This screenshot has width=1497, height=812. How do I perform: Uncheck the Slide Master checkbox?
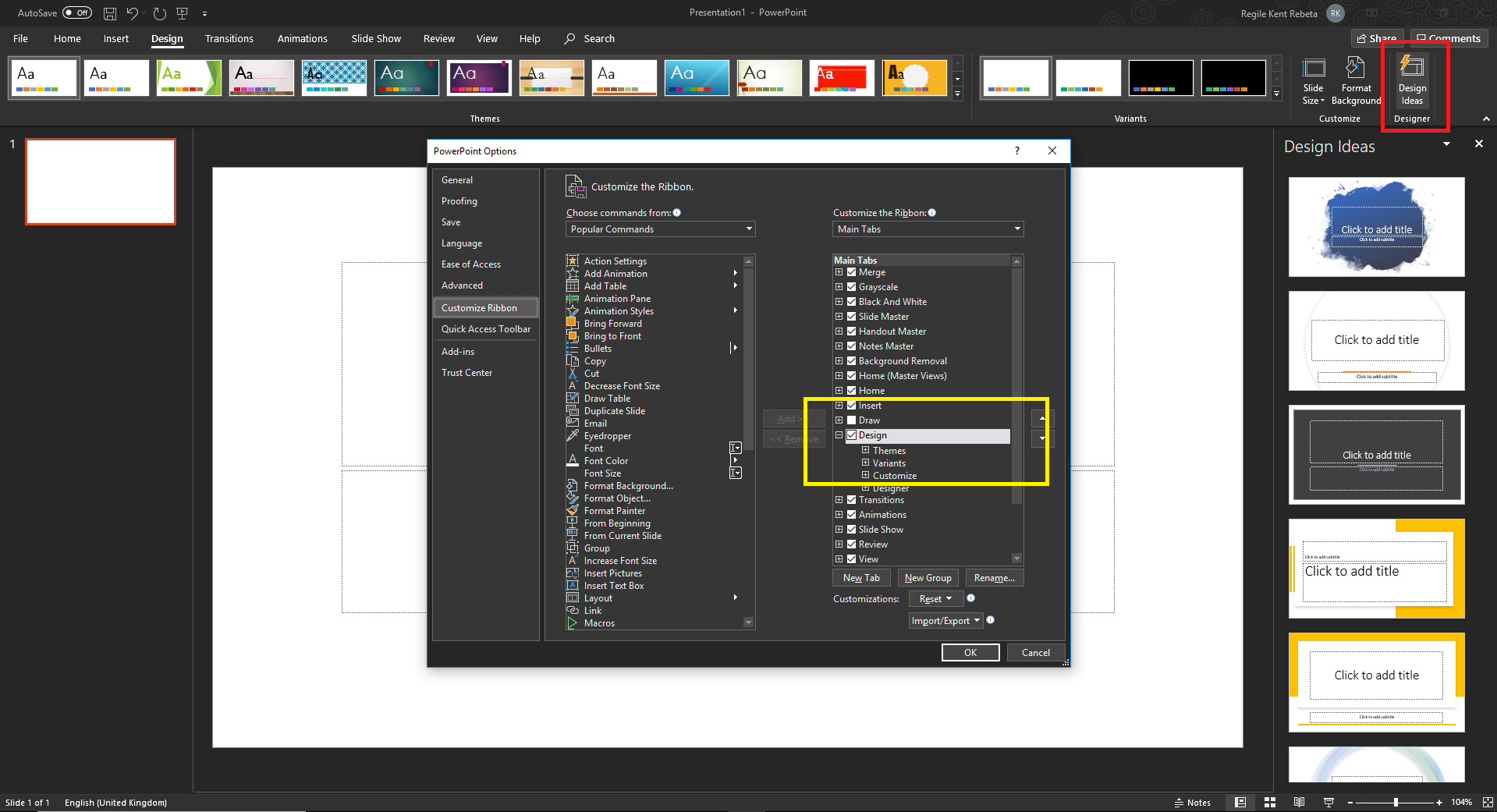(x=850, y=316)
